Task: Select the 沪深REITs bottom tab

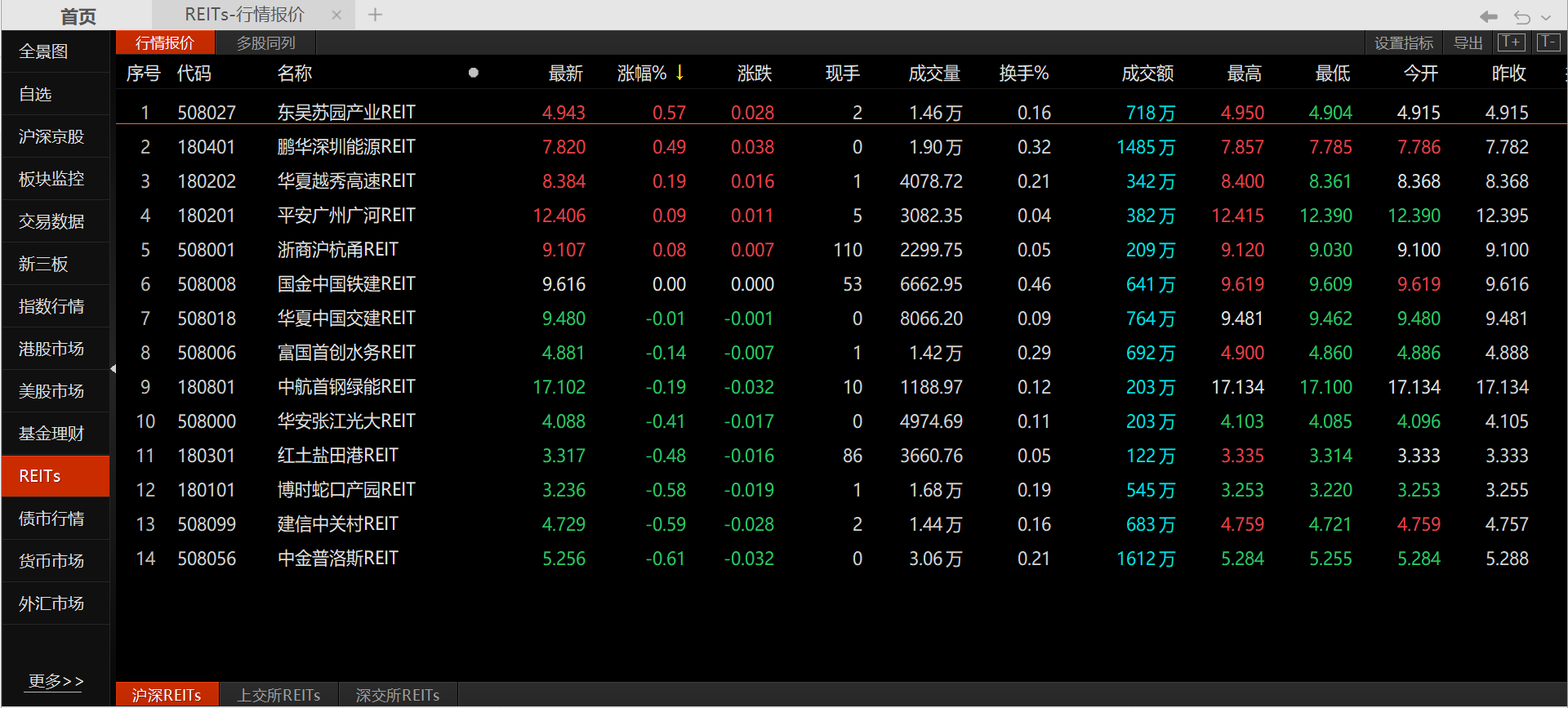Action: click(167, 695)
